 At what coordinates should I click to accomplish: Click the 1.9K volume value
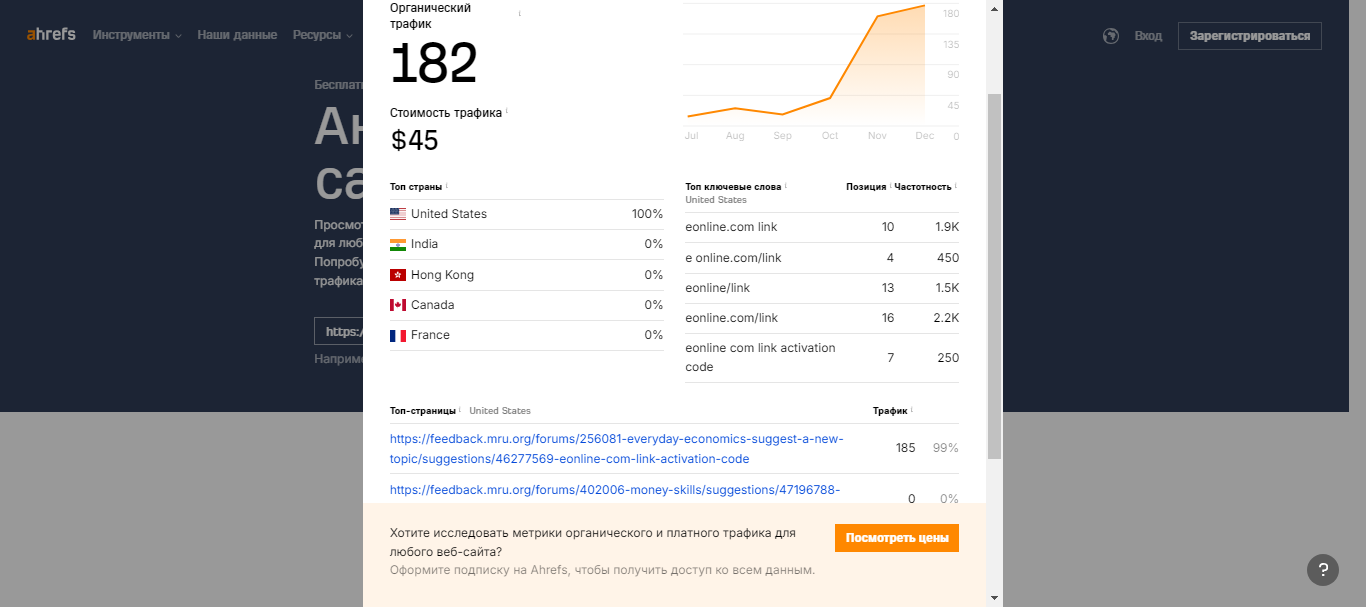(x=947, y=227)
